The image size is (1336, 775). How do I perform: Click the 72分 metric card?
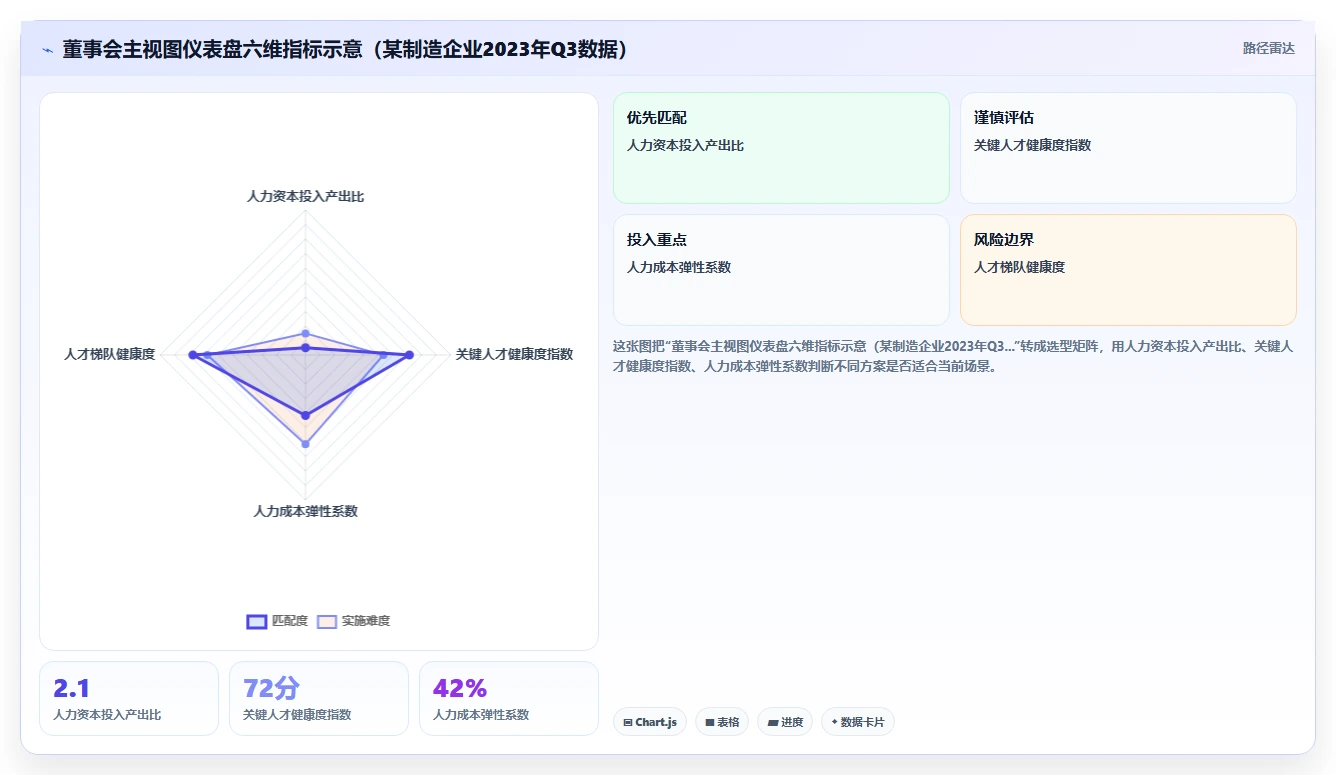point(319,698)
